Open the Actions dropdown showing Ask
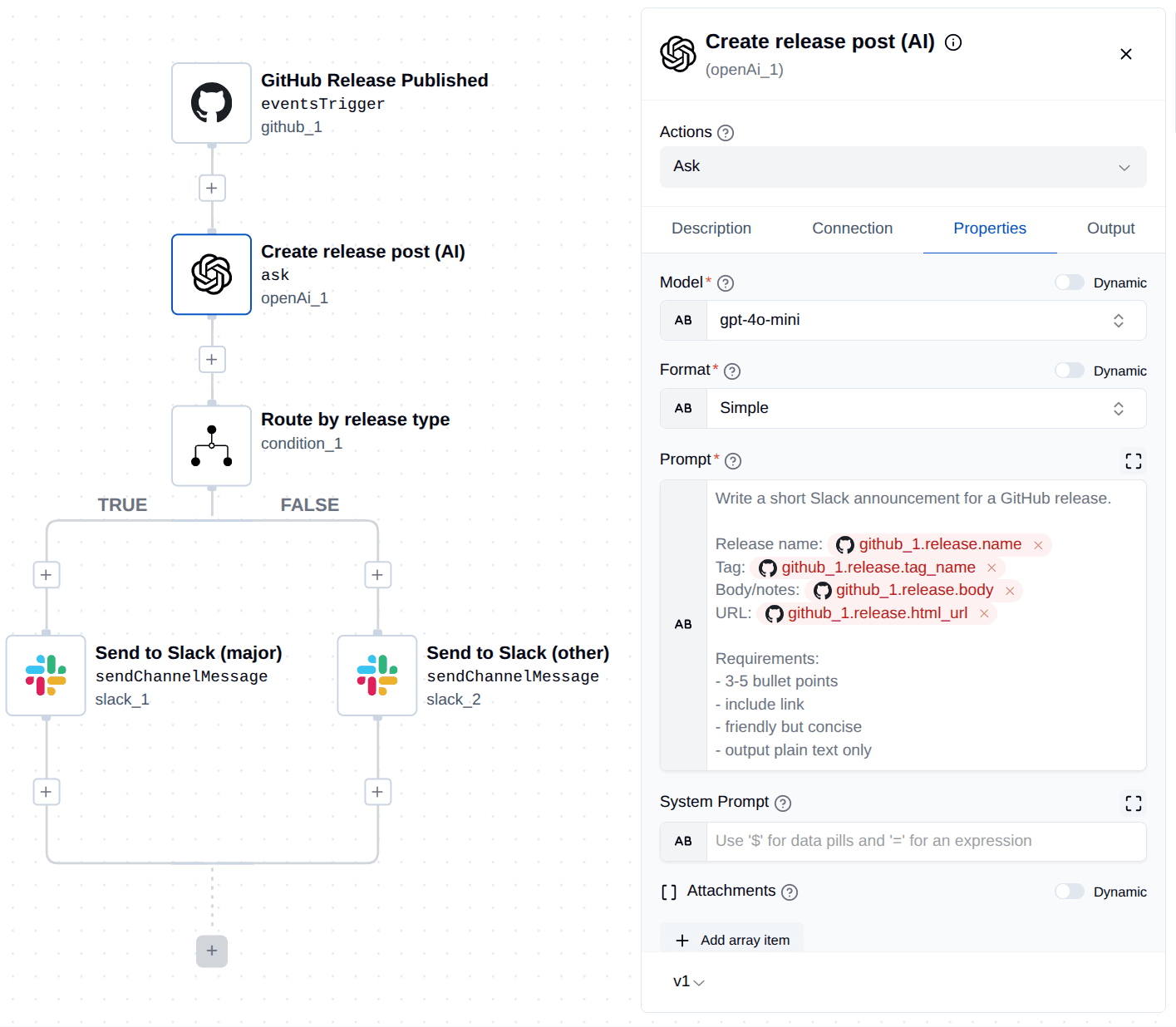This screenshot has width=1176, height=1027. pos(903,167)
